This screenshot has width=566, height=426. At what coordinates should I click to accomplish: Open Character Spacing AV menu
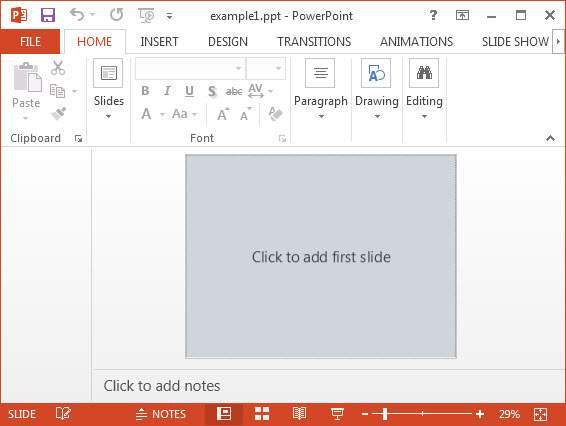click(260, 91)
